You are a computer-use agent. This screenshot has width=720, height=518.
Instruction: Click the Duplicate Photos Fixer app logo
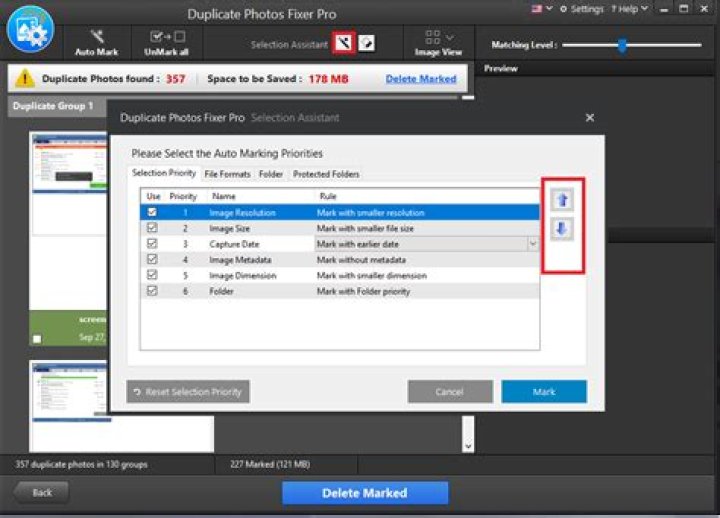(30, 29)
